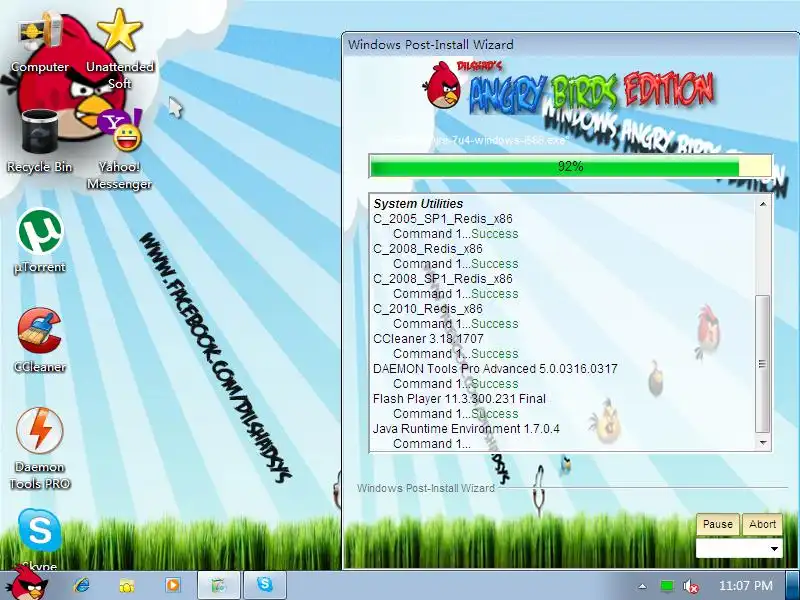Select the DAEMON Tools Pro Advanced entry
The image size is (800, 600).
point(495,368)
